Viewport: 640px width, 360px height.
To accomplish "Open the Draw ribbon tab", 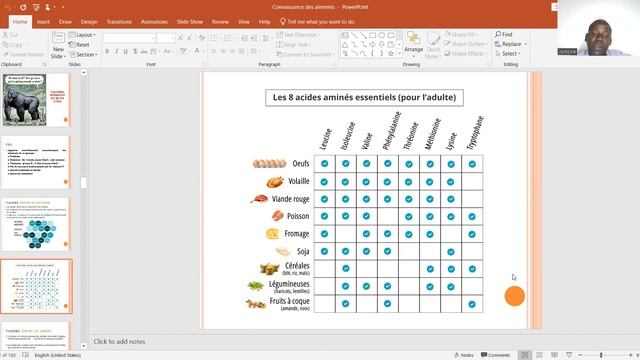I will 65,22.
